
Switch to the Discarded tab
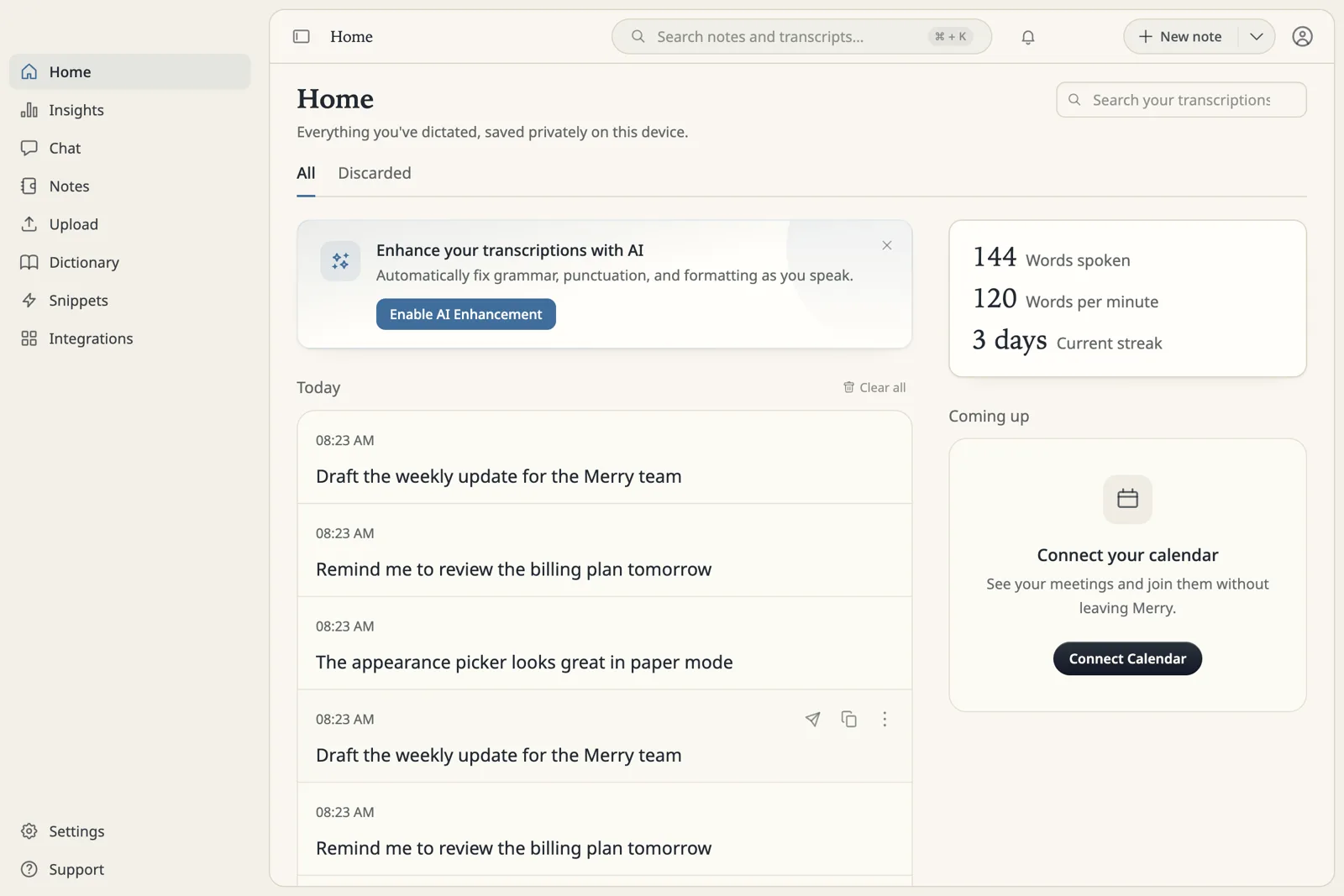pos(375,173)
